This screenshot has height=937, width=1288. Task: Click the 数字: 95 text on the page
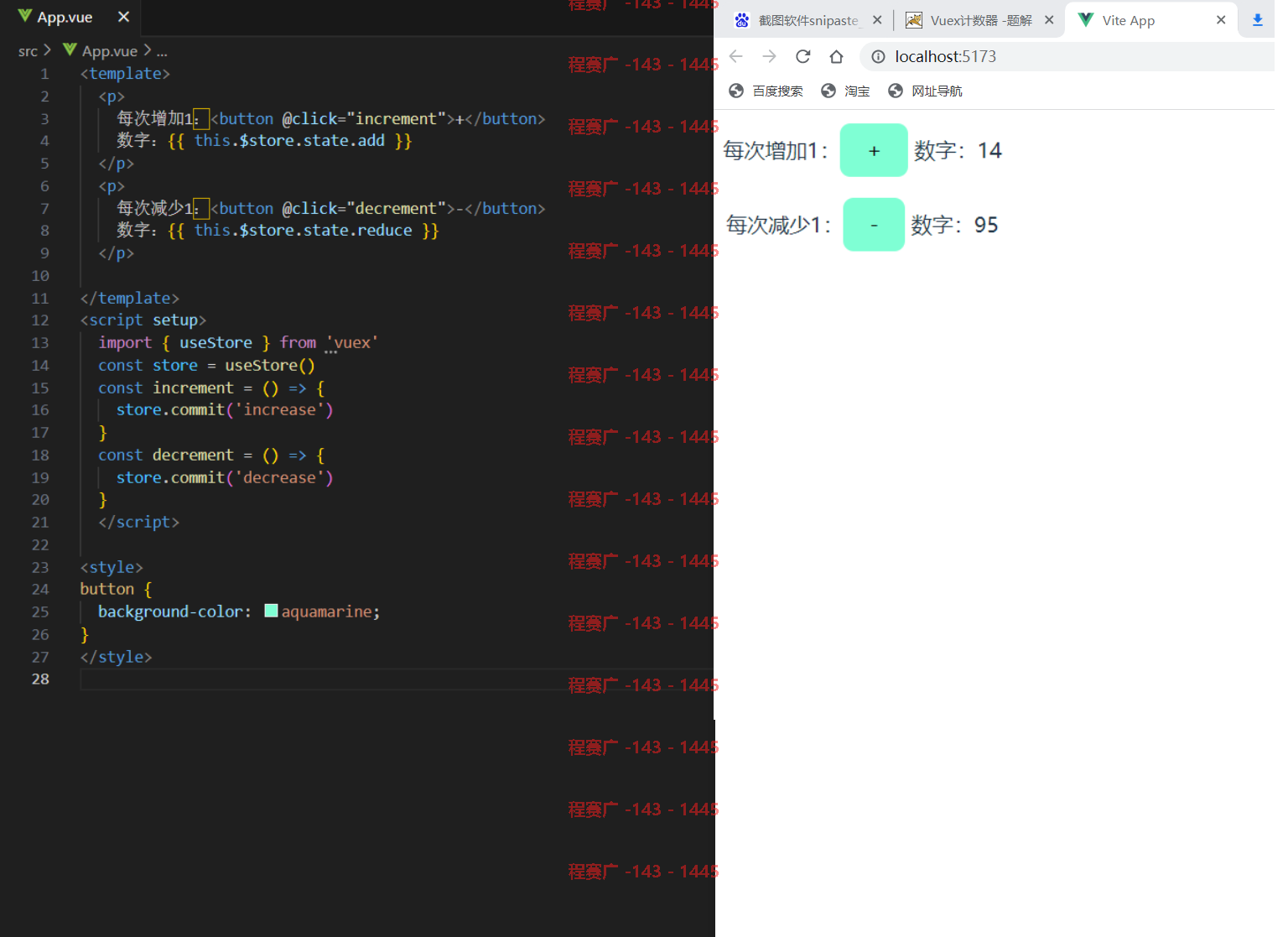point(954,225)
